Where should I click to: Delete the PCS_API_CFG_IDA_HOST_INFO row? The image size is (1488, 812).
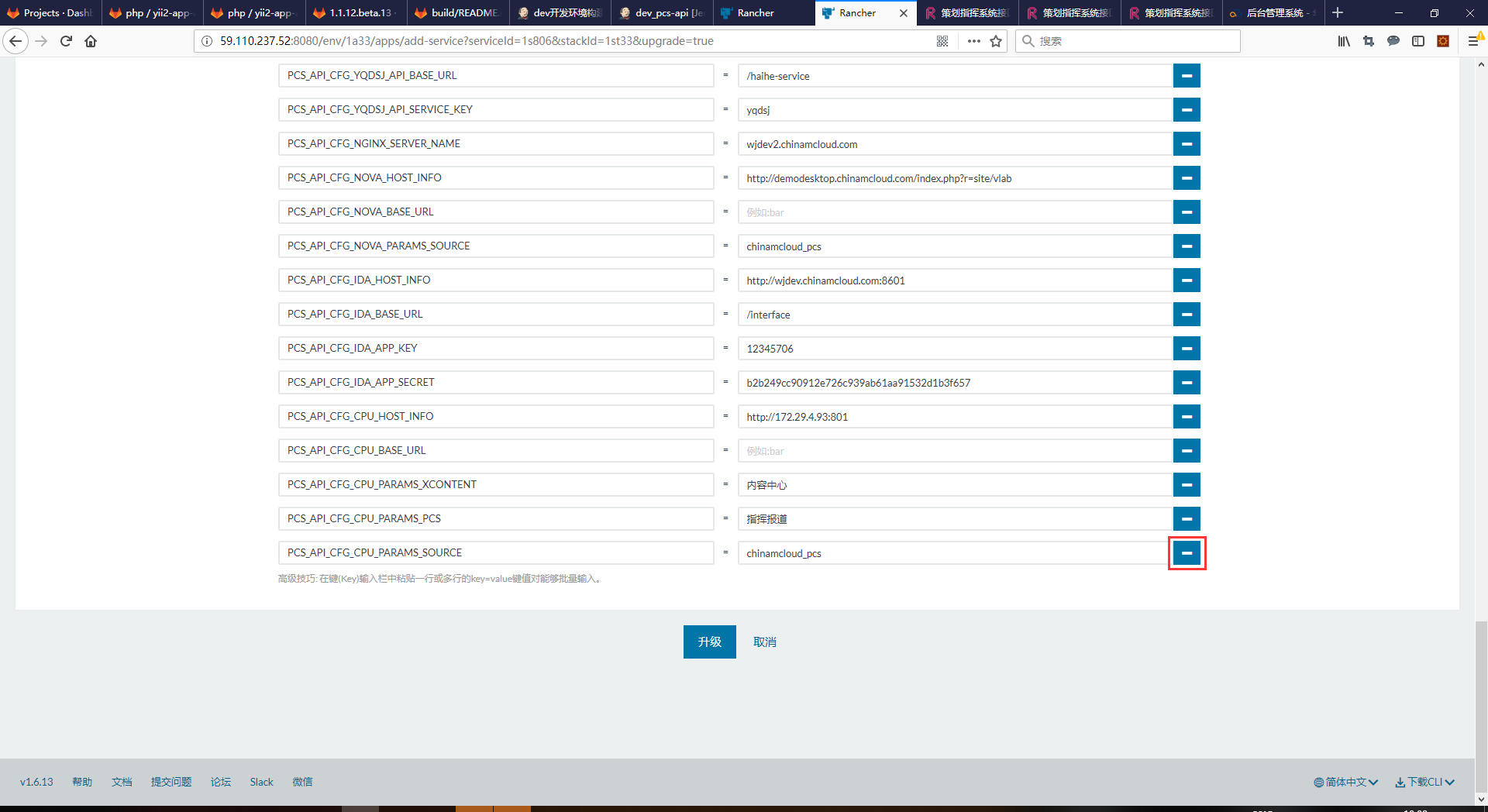1187,280
